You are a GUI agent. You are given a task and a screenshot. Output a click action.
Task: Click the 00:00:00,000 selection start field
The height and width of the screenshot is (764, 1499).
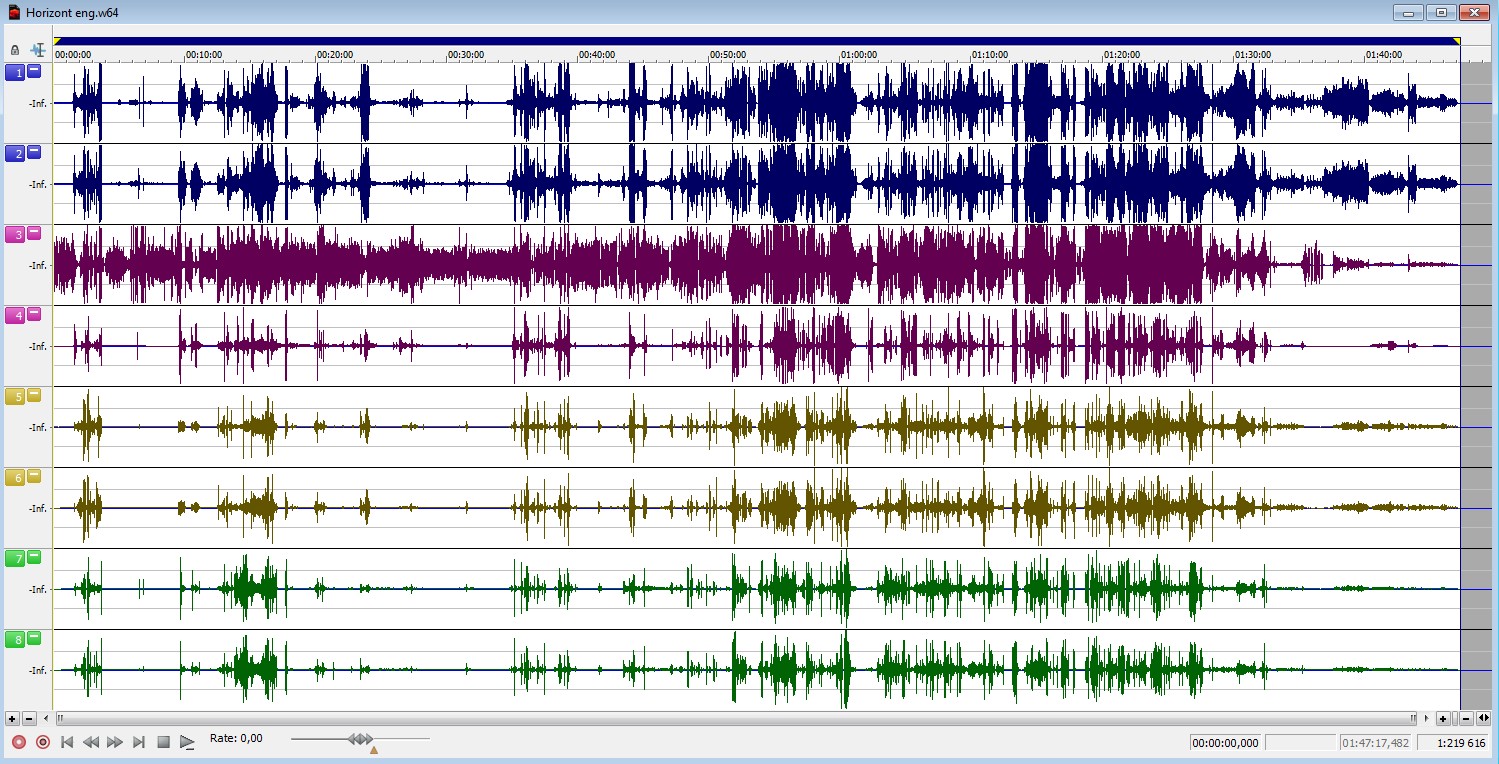(x=1226, y=743)
